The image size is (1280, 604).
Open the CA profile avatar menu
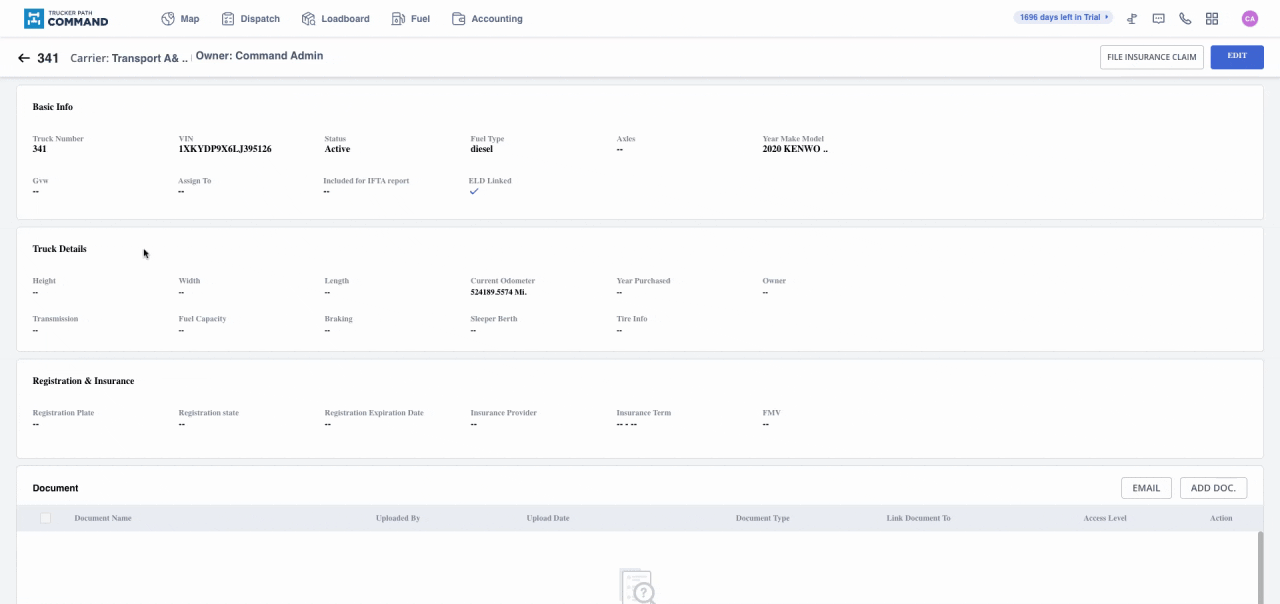(x=1250, y=18)
